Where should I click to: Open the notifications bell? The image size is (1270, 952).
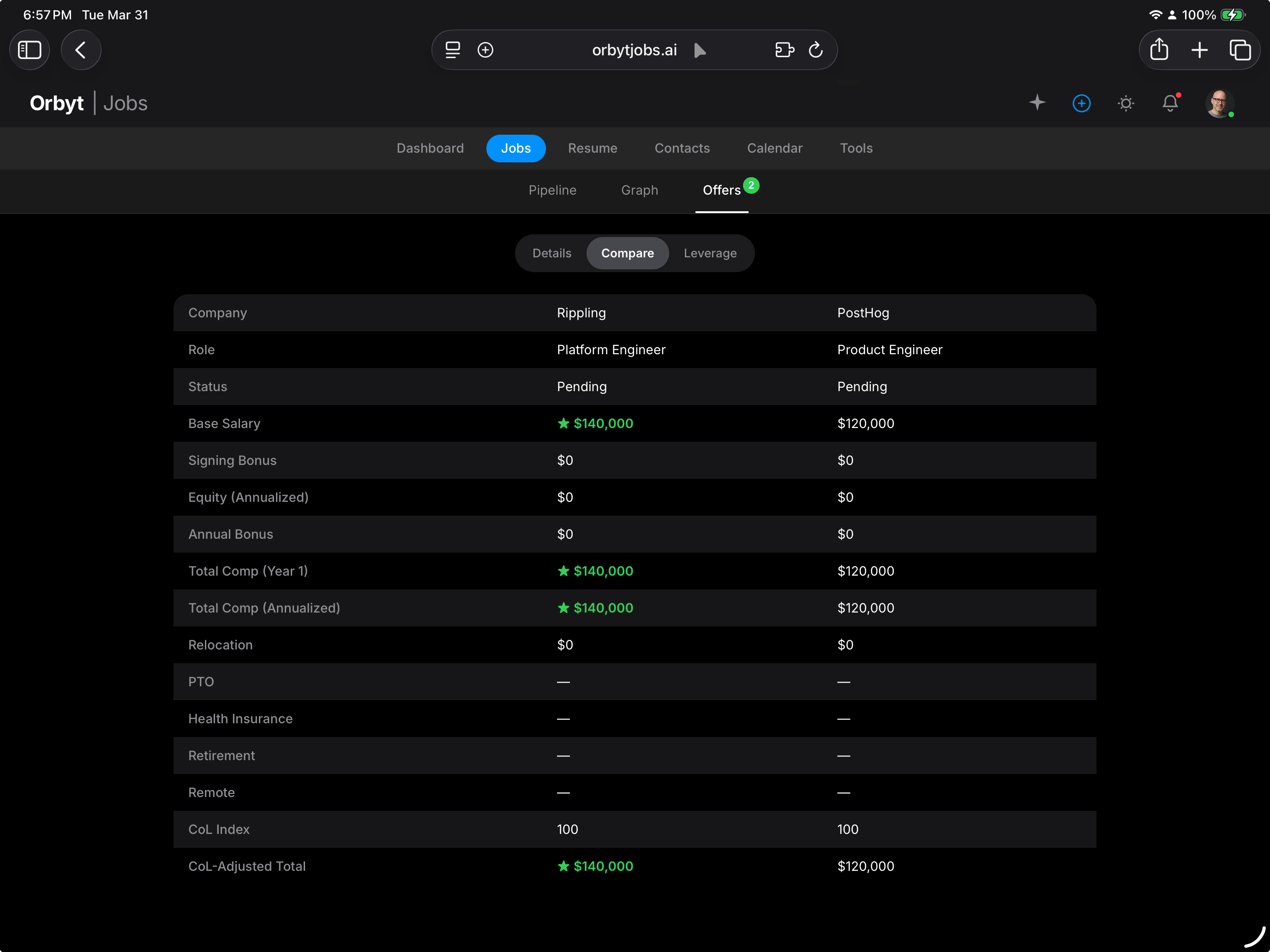click(1170, 103)
